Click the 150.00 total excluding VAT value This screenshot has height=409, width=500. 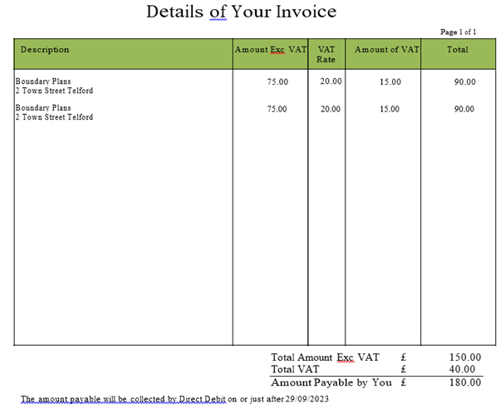point(465,357)
